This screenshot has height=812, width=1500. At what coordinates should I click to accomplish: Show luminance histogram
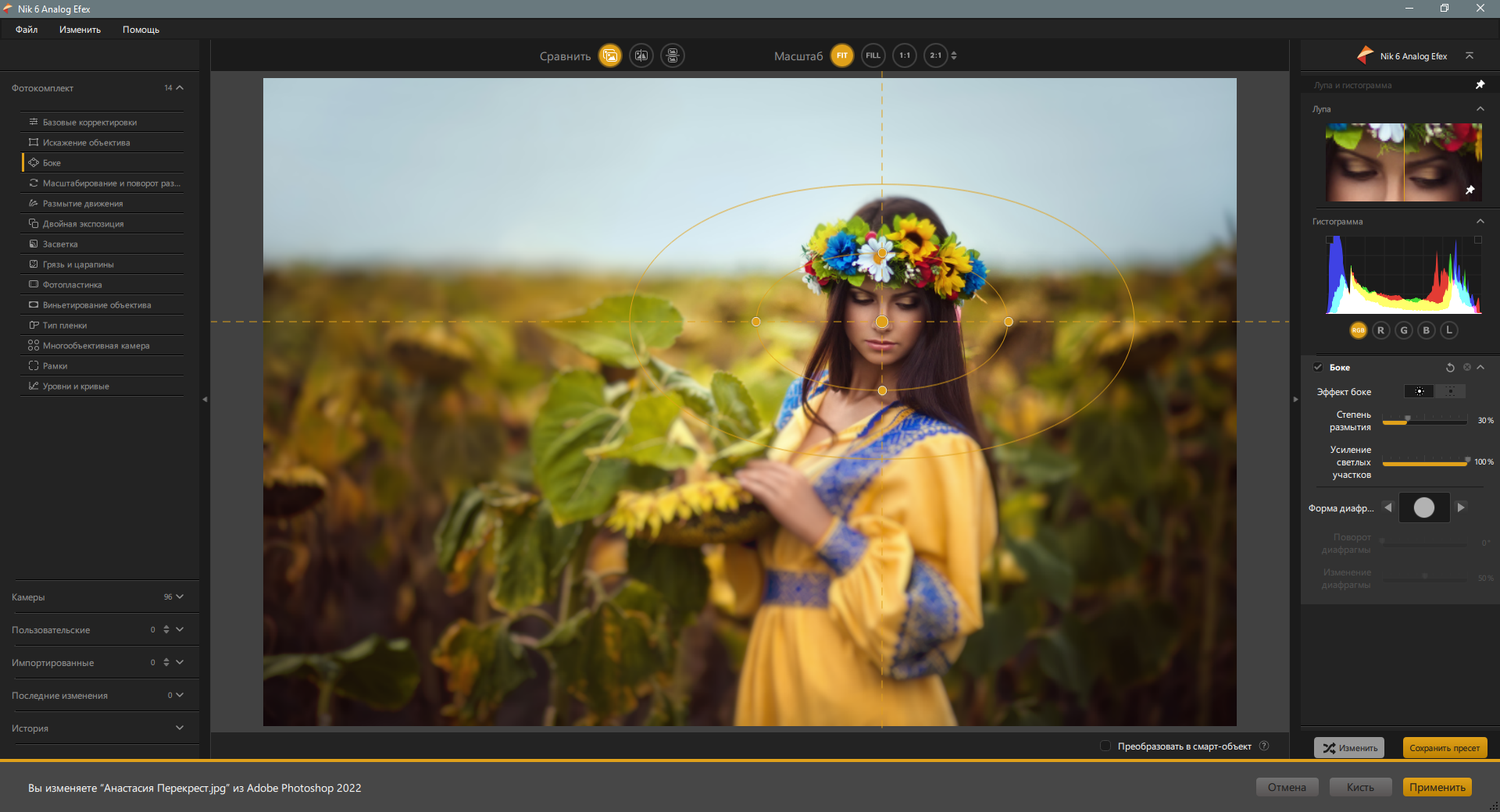click(x=1449, y=330)
